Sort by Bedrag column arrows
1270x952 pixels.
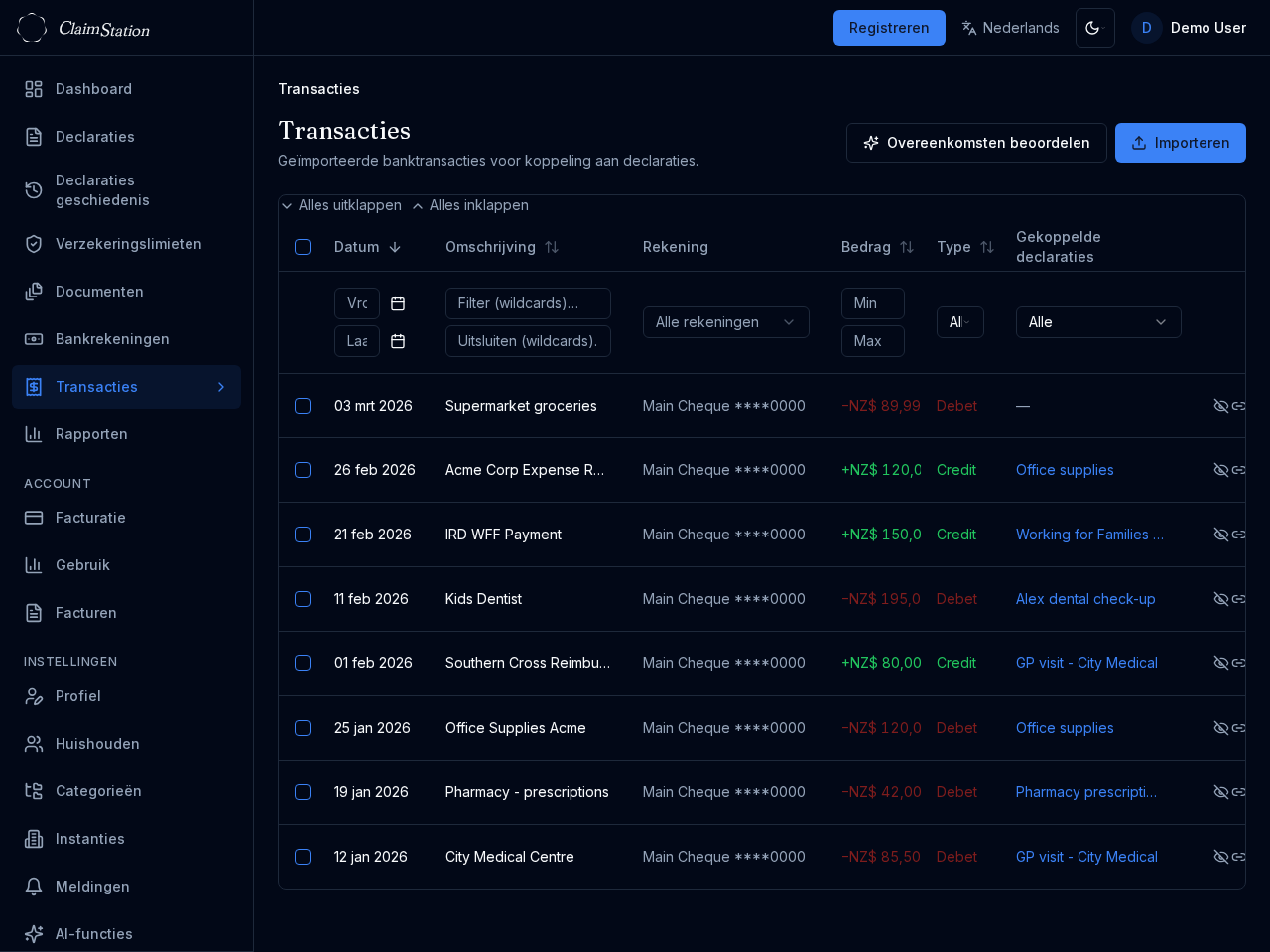(x=906, y=247)
